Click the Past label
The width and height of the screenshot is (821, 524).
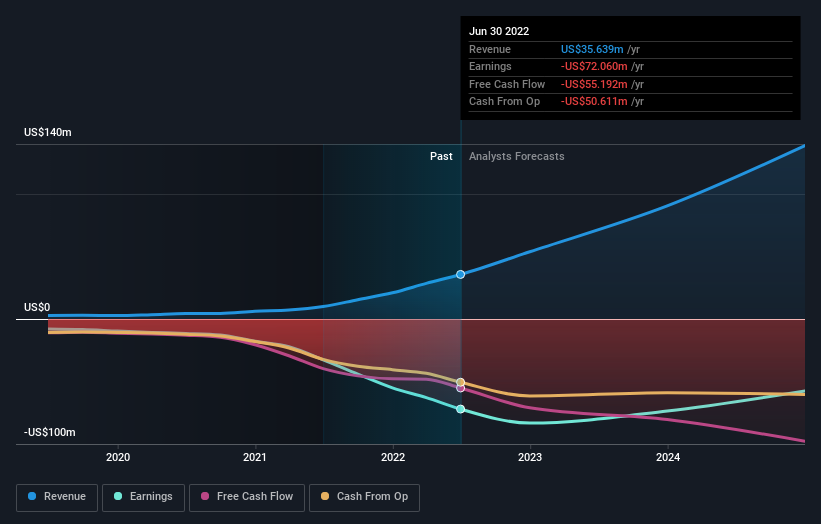(441, 156)
